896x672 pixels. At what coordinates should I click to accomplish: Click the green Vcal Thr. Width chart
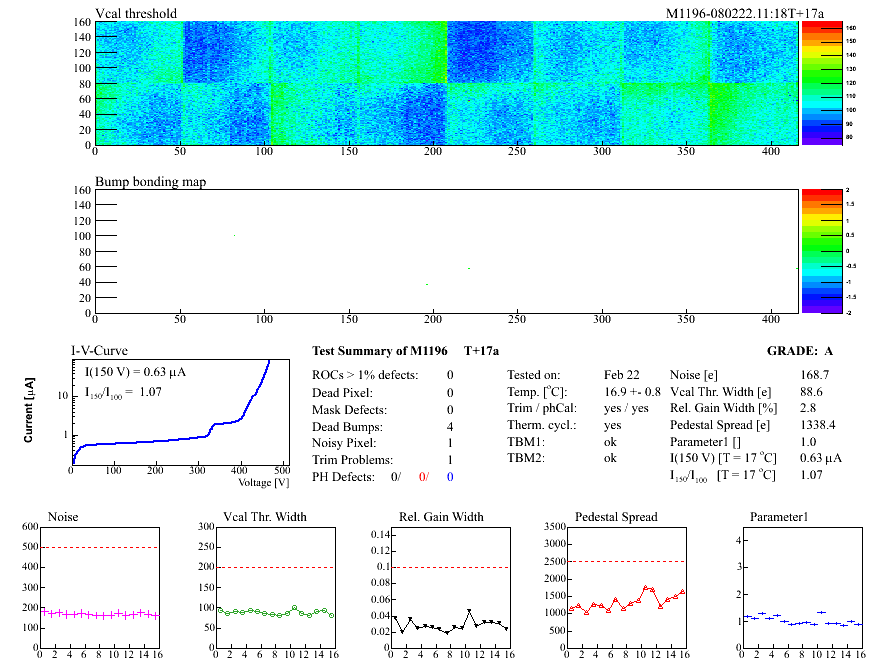tap(275, 587)
